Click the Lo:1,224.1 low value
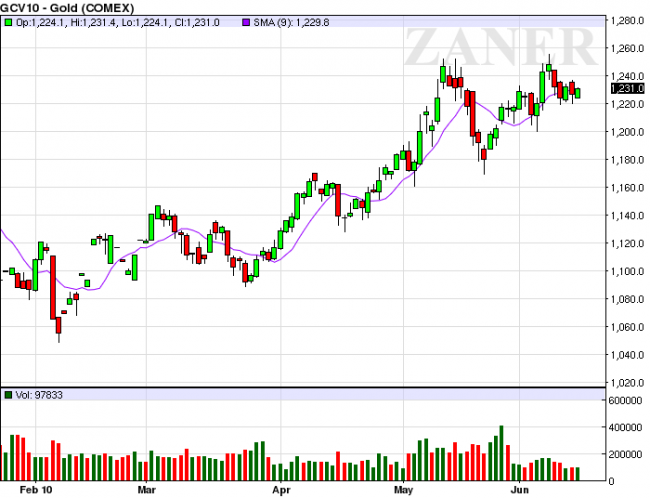Image resolution: width=650 pixels, height=498 pixels. pos(146,22)
